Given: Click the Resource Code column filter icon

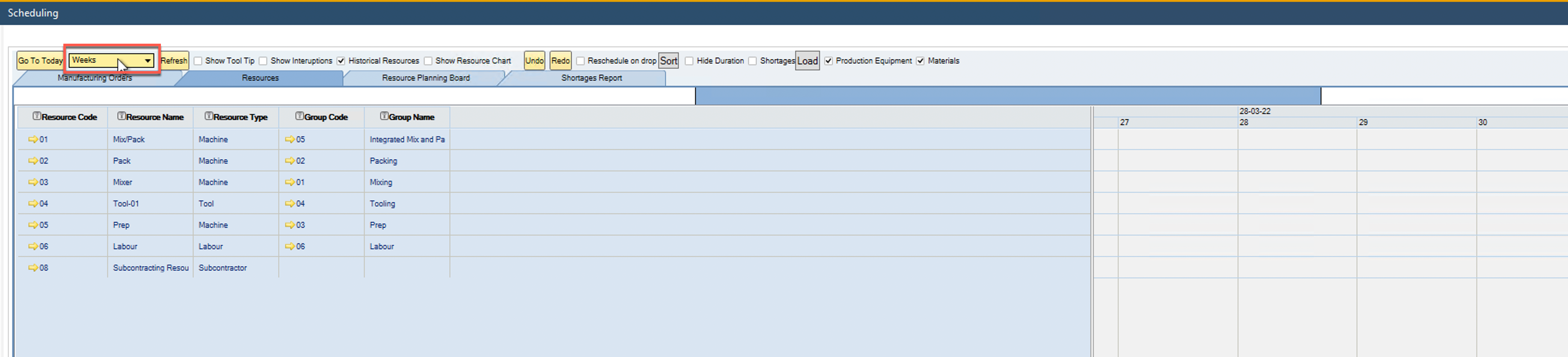Looking at the screenshot, I should 36,116.
